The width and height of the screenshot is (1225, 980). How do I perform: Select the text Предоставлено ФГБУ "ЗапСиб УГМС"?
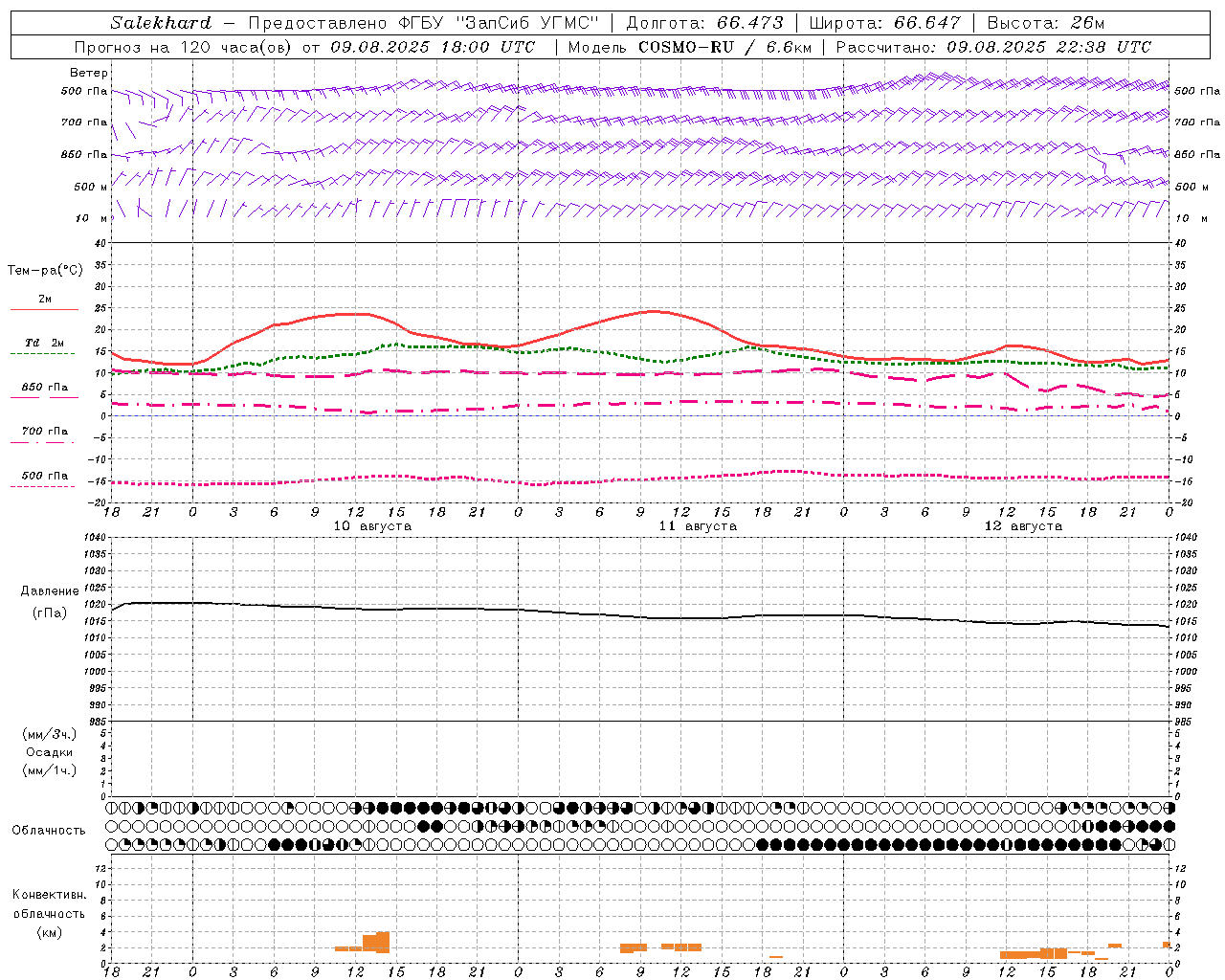(x=424, y=23)
